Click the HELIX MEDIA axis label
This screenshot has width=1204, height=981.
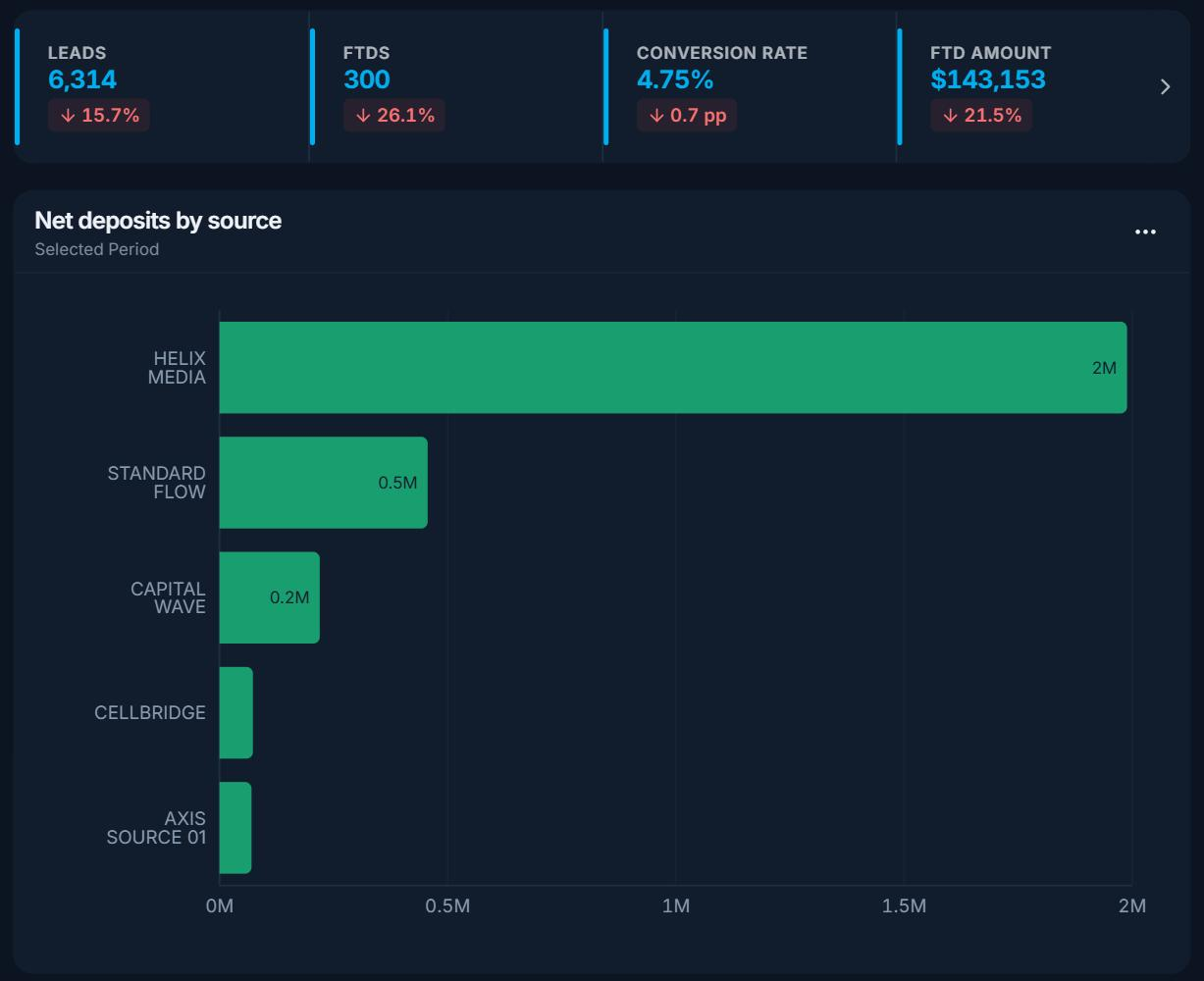click(x=177, y=368)
